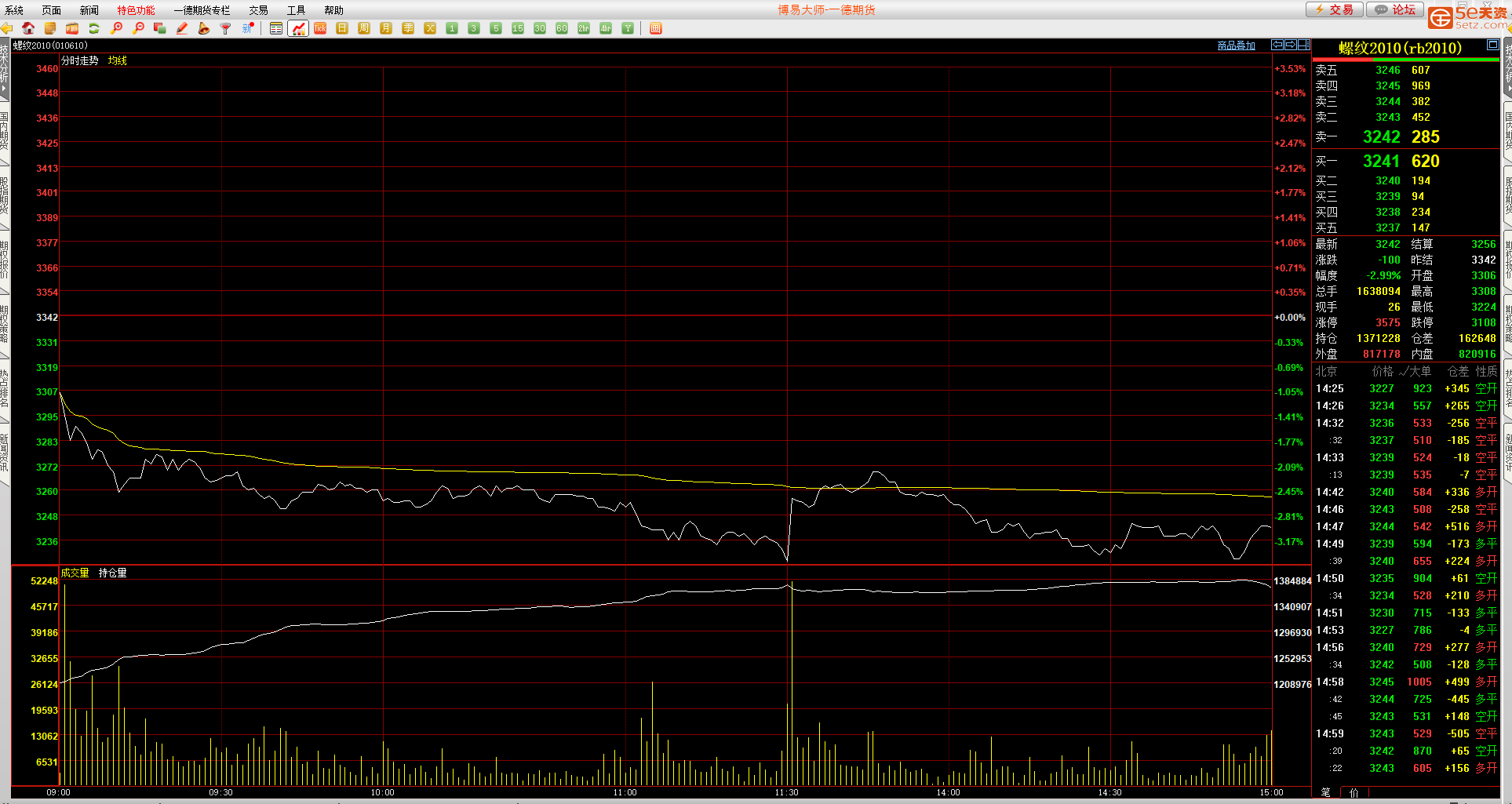Expand the 系统 menu
This screenshot has width=1512, height=804.
pos(14,10)
